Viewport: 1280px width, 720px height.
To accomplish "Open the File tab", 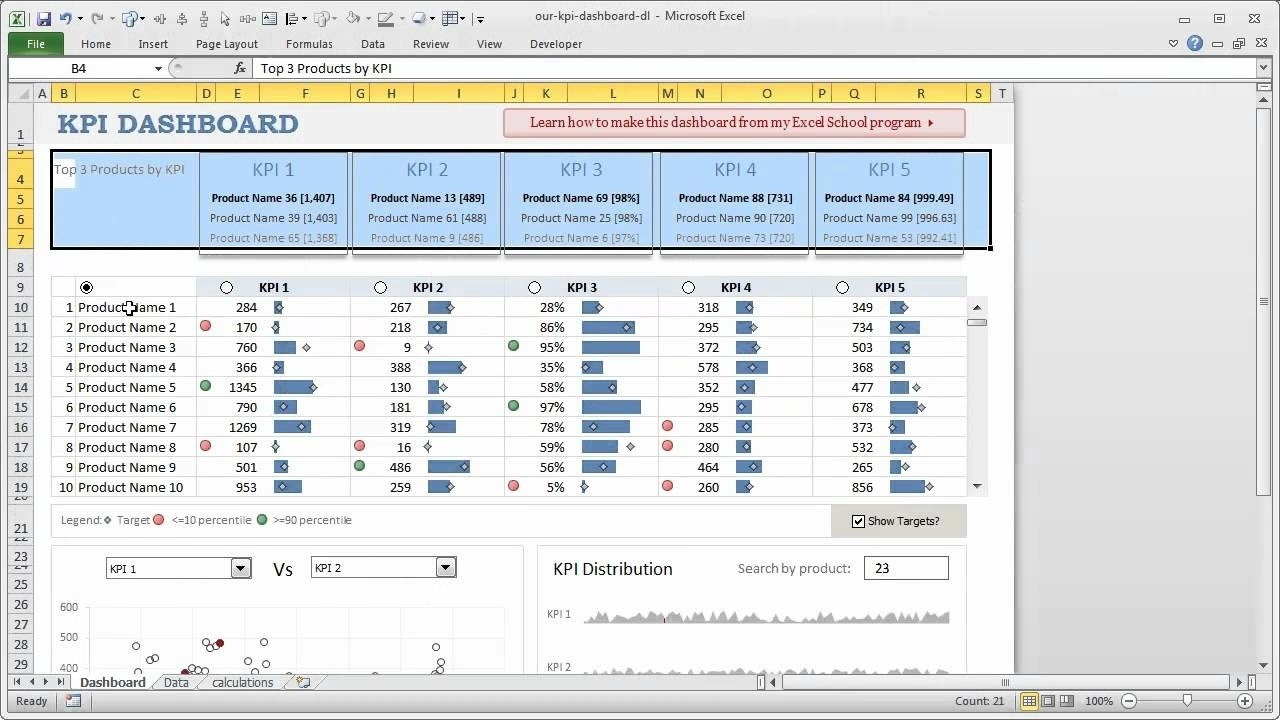I will click(x=36, y=44).
